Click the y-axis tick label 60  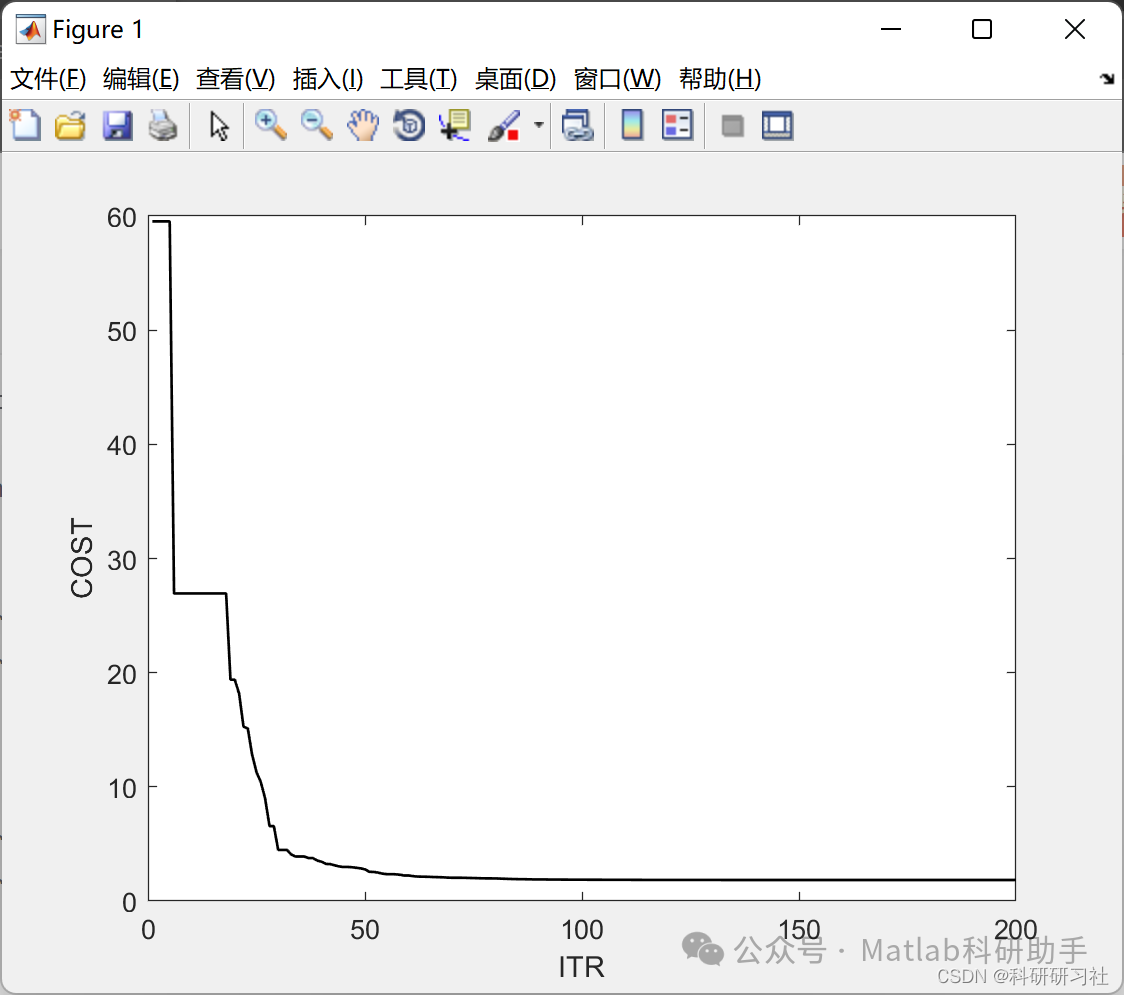122,218
